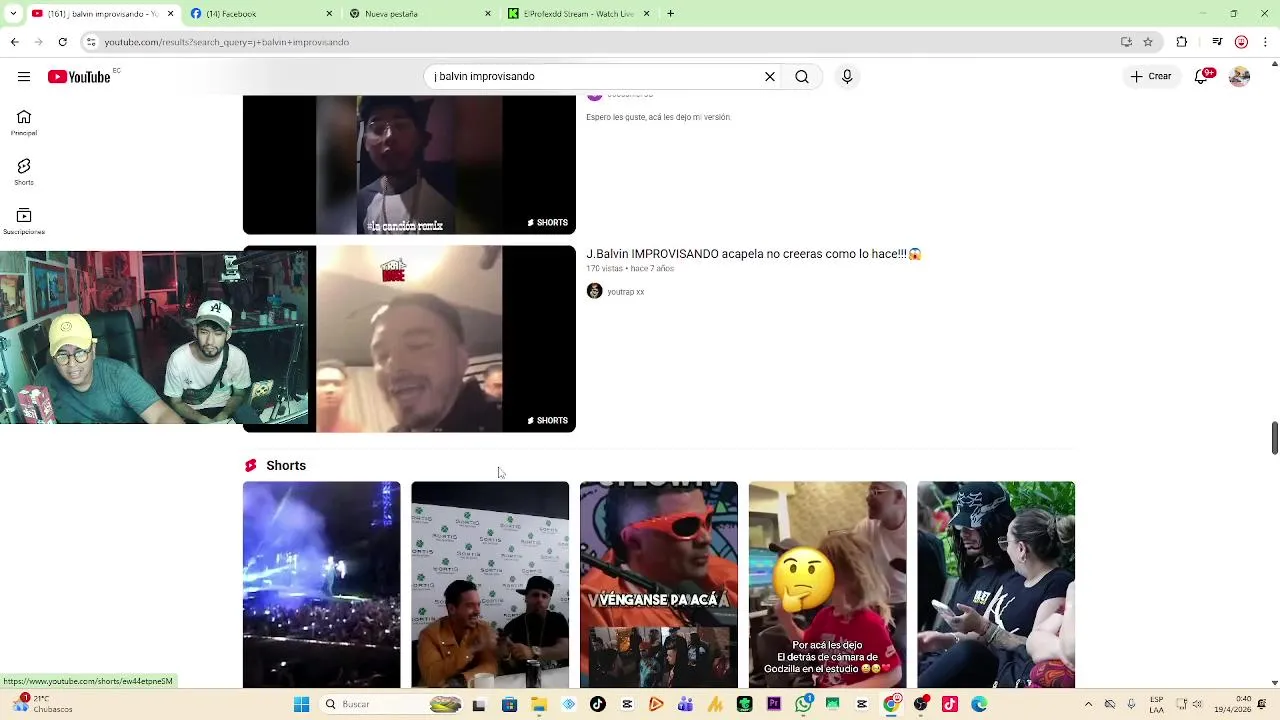This screenshot has height=720, width=1280.
Task: Open the YouTube account avatar menu
Action: tap(1240, 76)
